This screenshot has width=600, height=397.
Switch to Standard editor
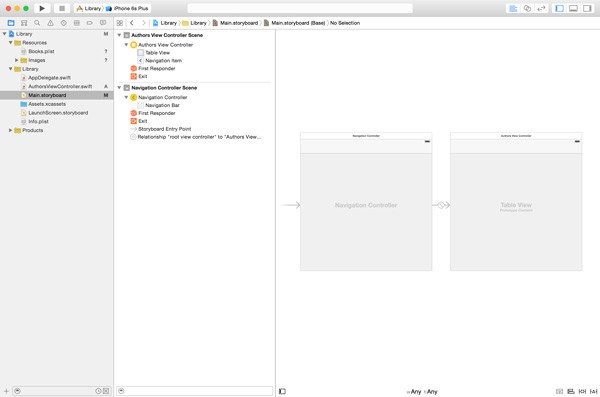(x=513, y=8)
